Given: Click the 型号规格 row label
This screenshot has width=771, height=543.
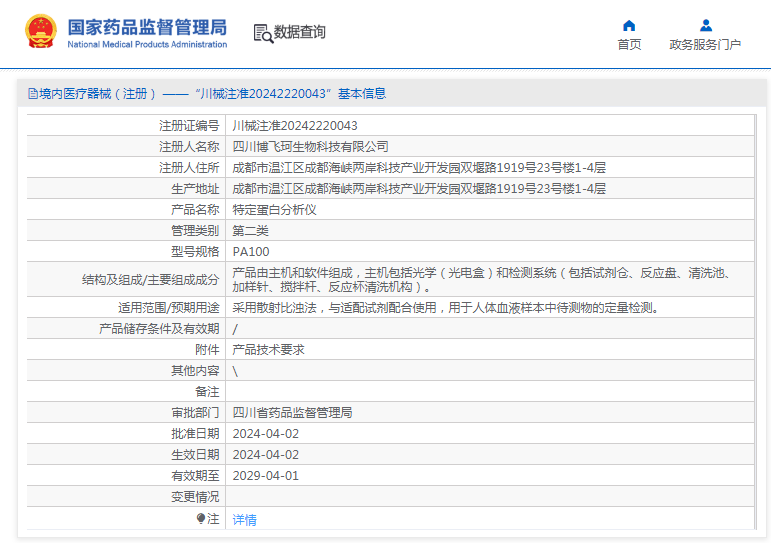Looking at the screenshot, I should [195, 252].
